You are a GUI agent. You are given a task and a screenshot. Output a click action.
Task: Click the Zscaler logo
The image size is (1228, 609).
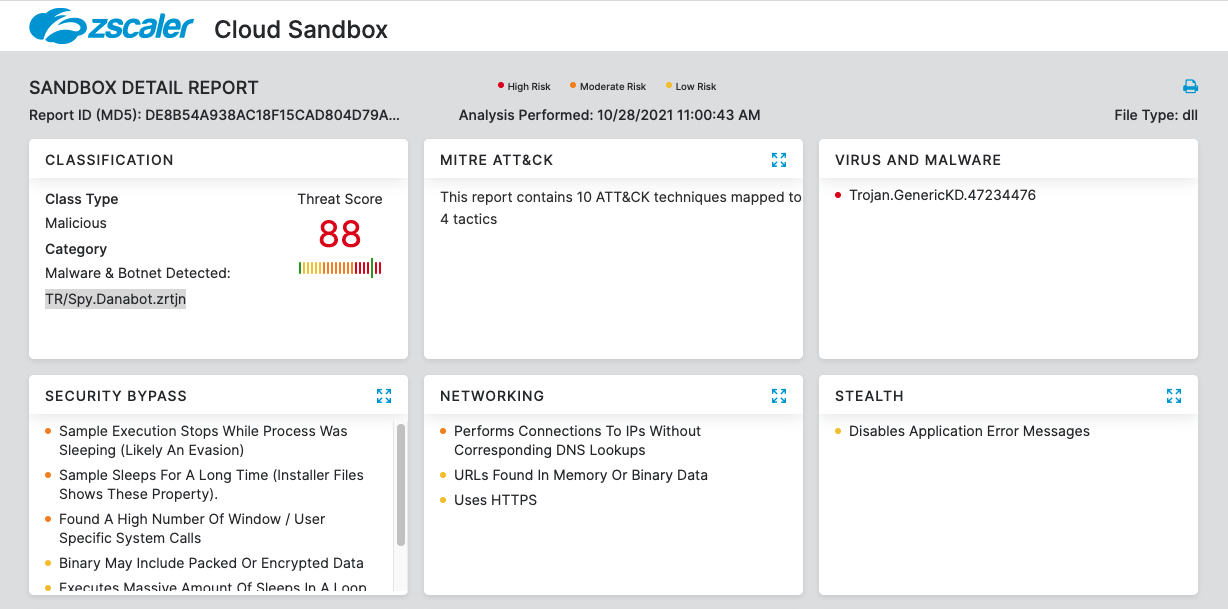point(111,27)
